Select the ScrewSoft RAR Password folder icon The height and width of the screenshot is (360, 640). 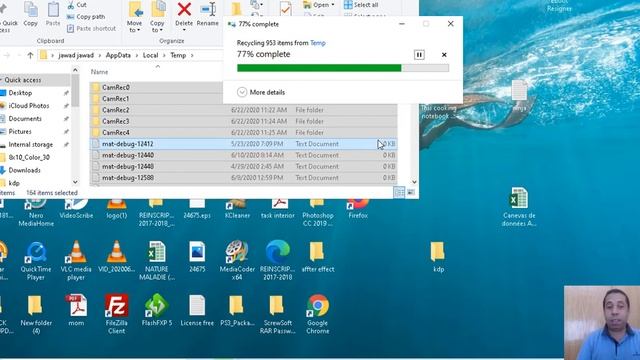click(277, 314)
